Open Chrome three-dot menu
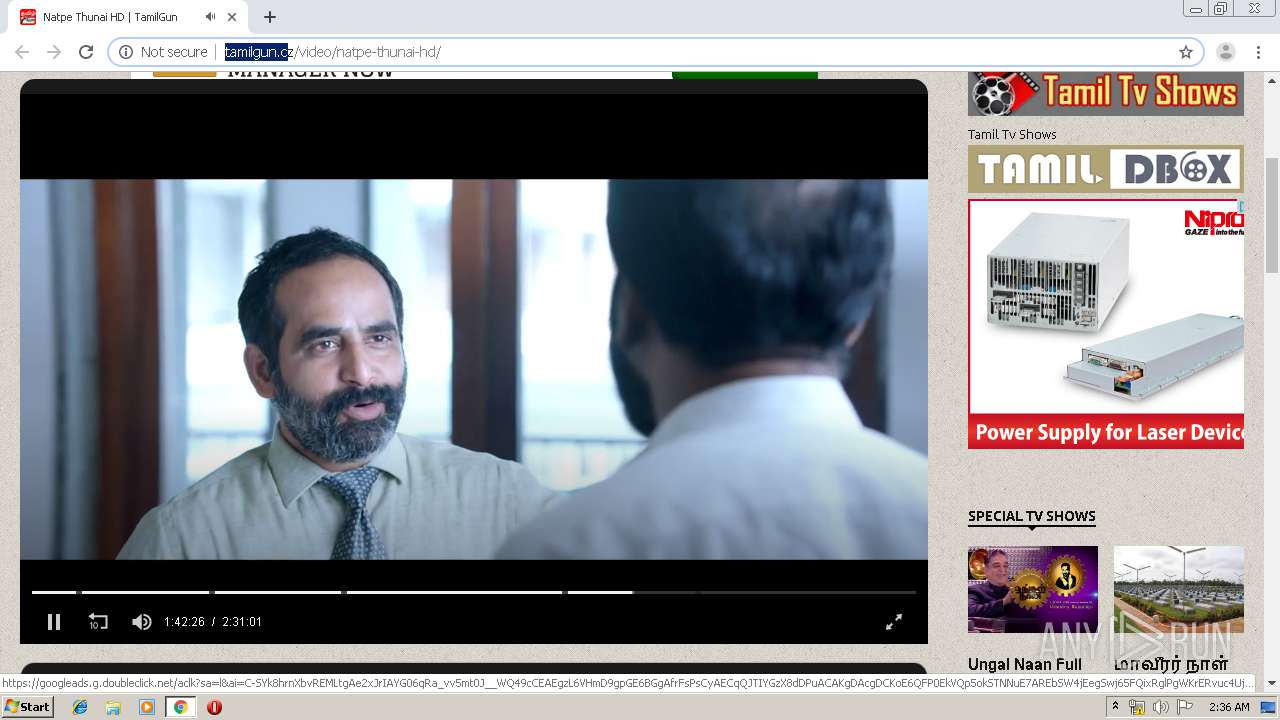The image size is (1280, 720). [1259, 52]
